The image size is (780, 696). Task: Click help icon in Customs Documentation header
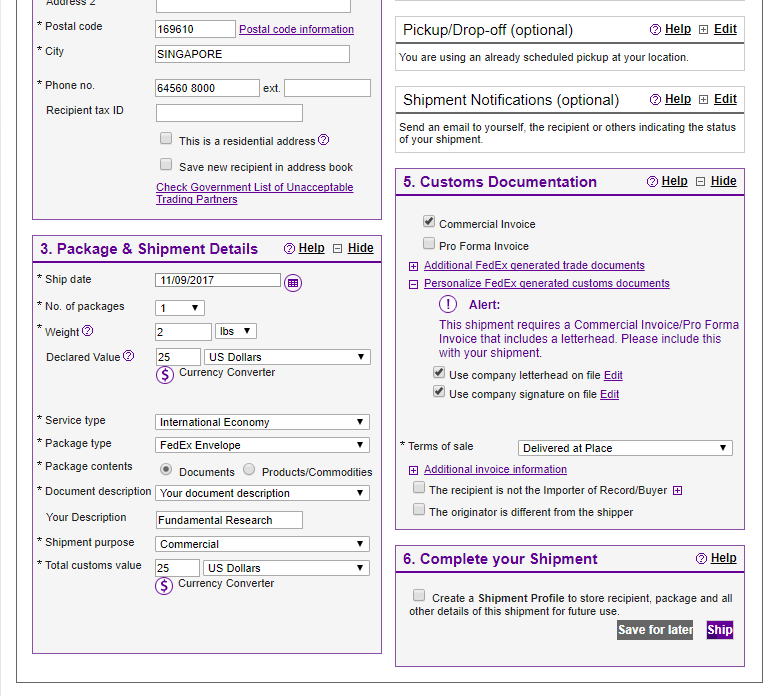tap(652, 182)
